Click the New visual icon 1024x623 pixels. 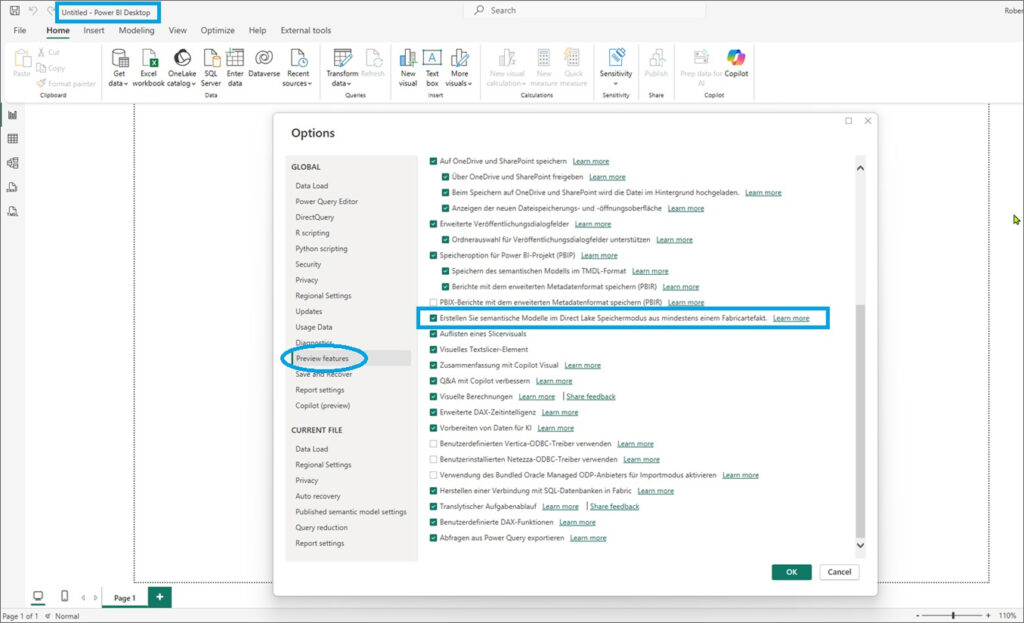pos(408,59)
